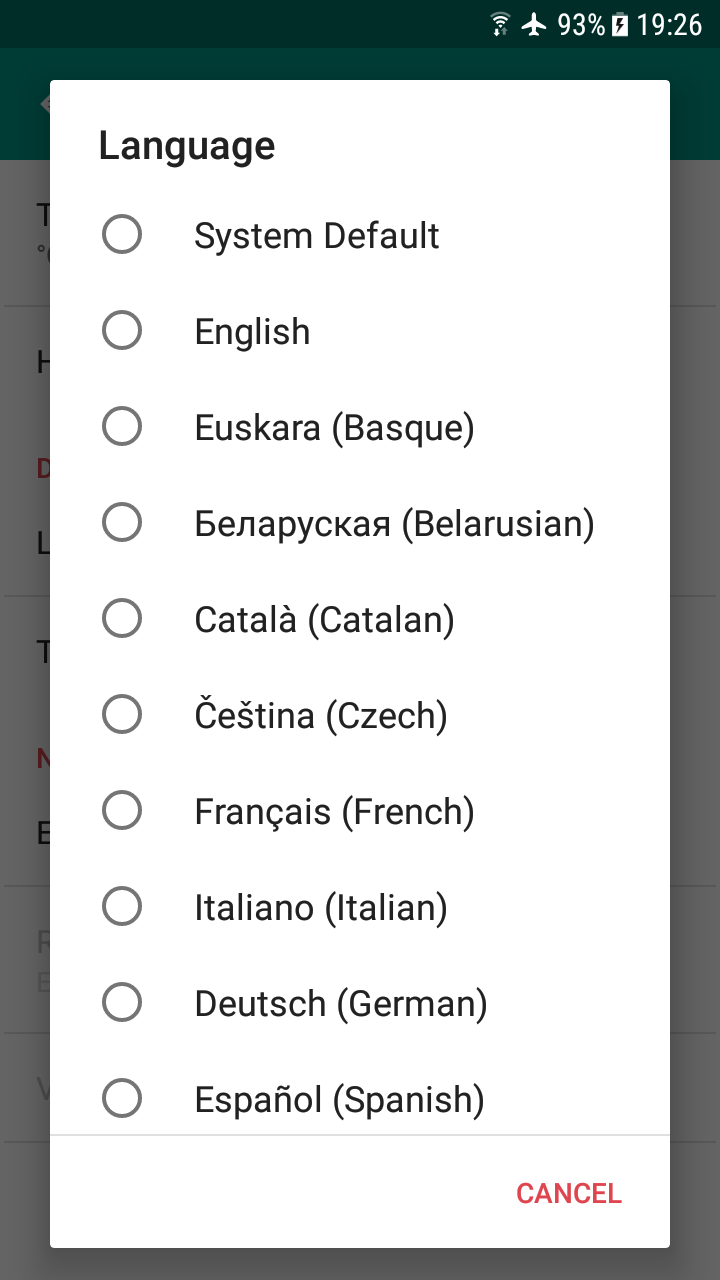Tap the Wi-Fi status icon
Image resolution: width=720 pixels, height=1280 pixels.
[501, 24]
